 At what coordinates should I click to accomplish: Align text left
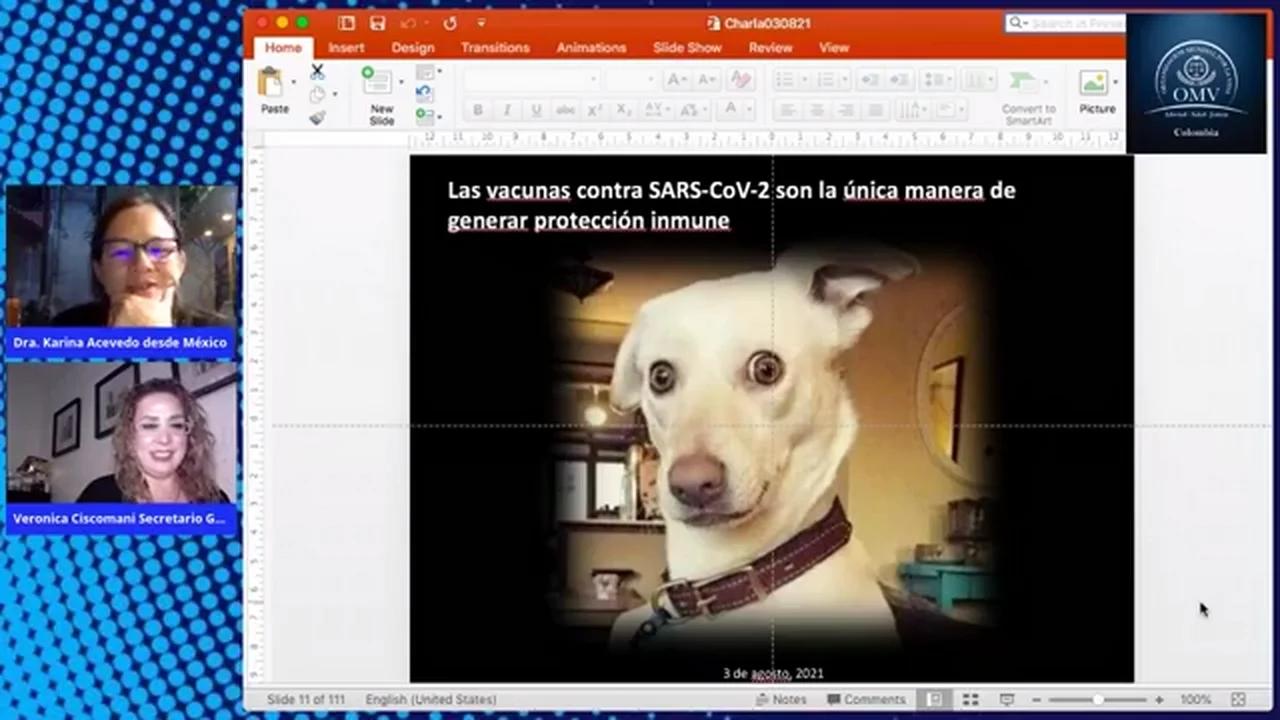(x=787, y=110)
